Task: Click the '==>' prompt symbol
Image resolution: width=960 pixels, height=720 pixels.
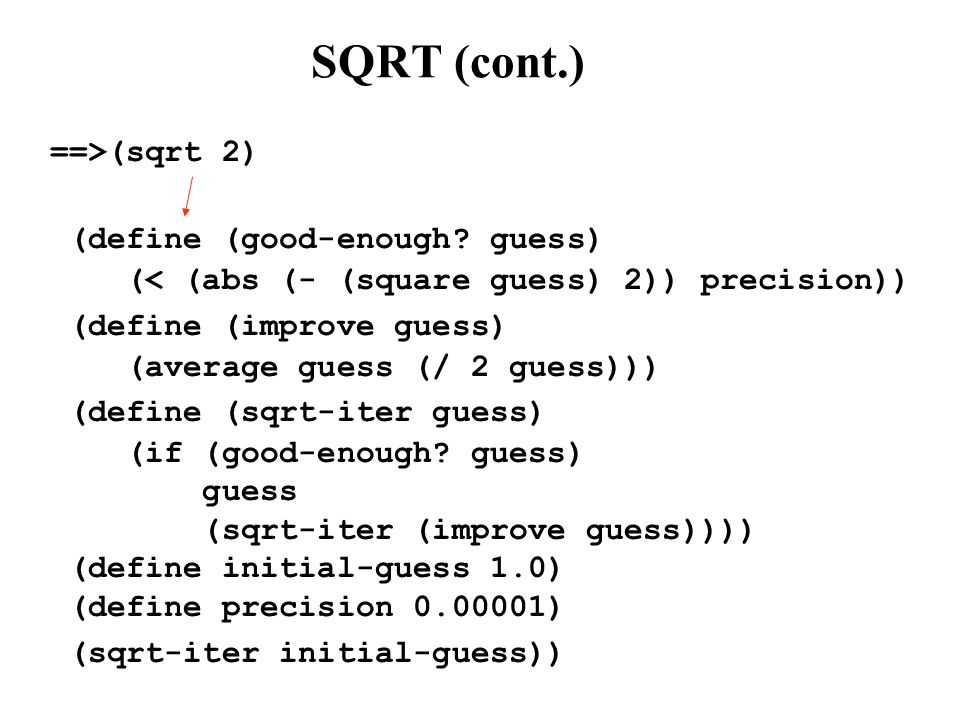Action: [78, 151]
